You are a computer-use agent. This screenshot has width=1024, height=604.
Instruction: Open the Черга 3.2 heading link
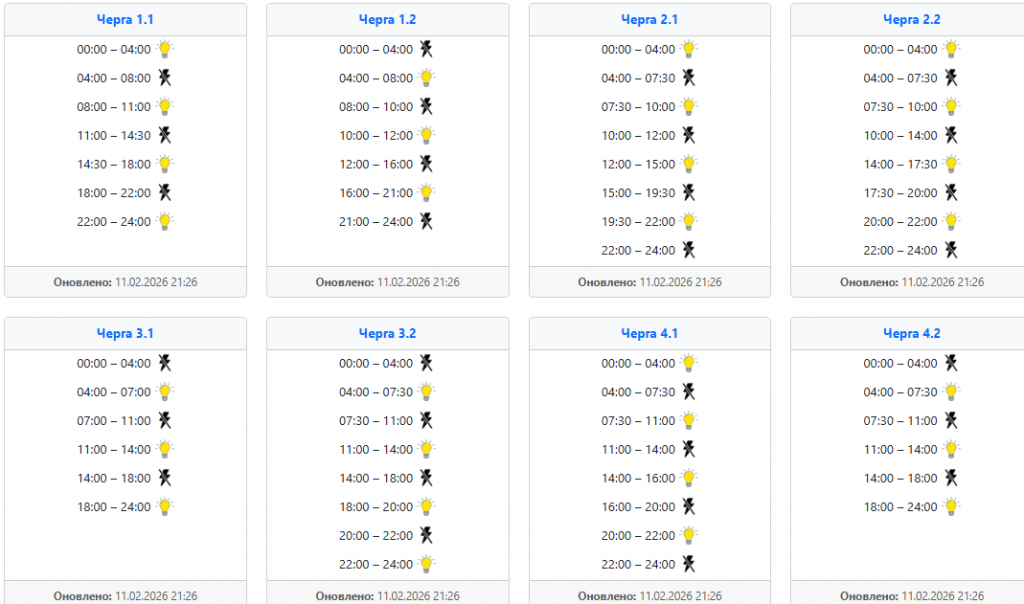pyautogui.click(x=387, y=334)
